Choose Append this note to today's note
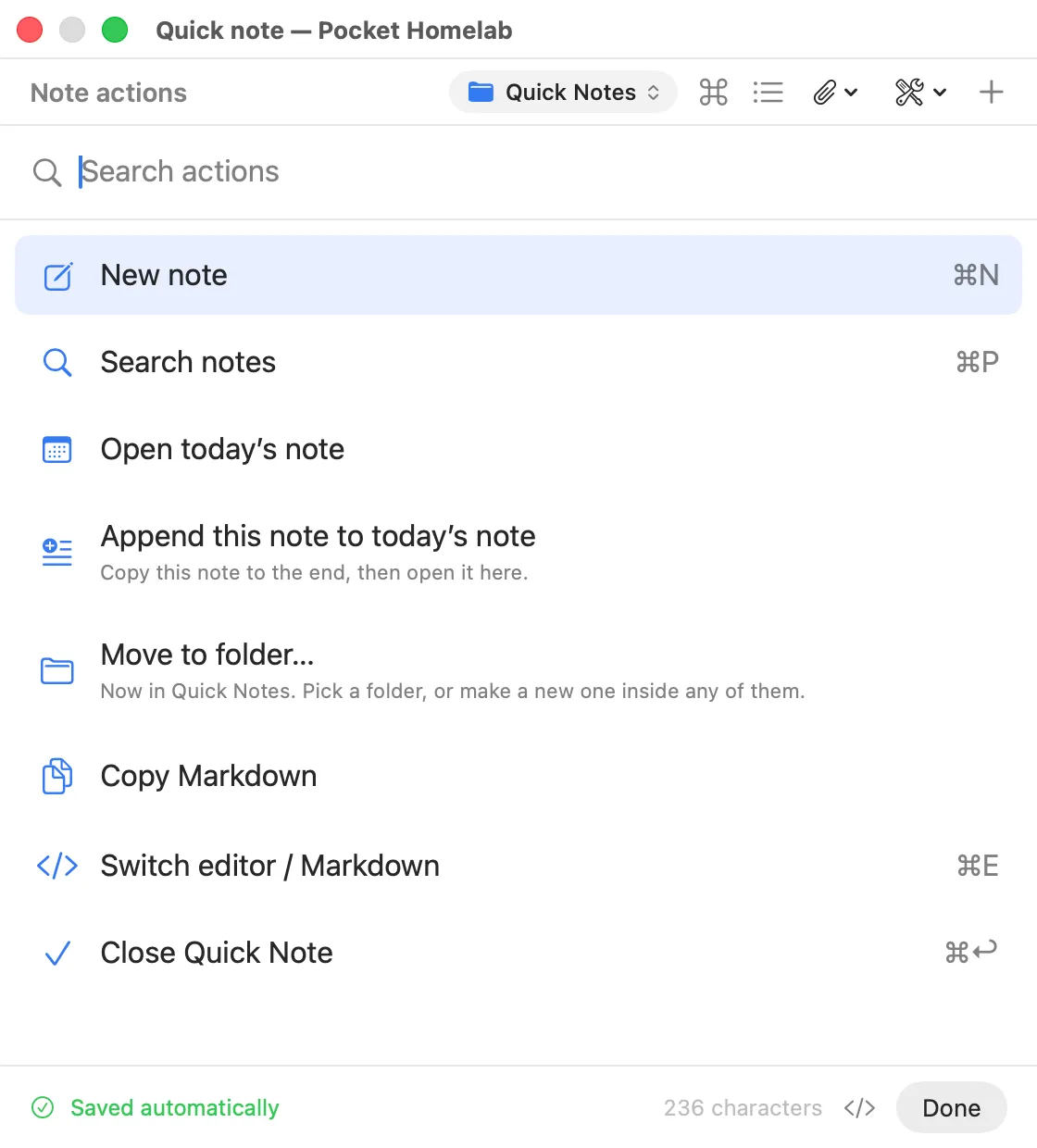The height and width of the screenshot is (1148, 1037). click(518, 553)
